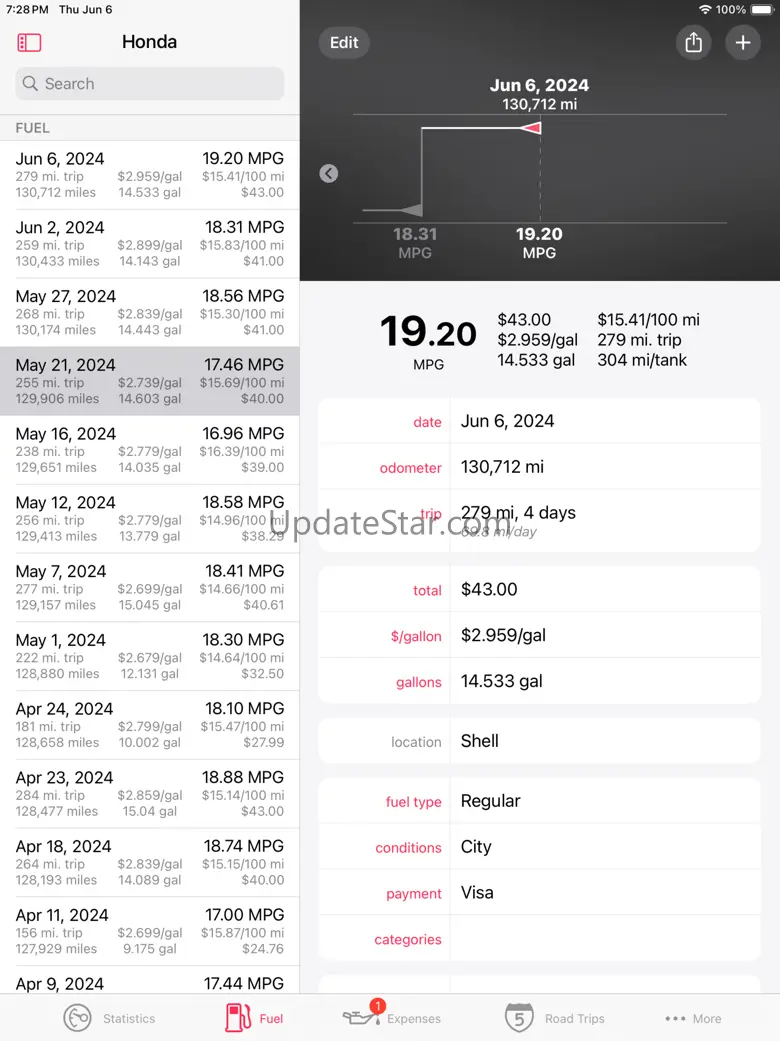The width and height of the screenshot is (780, 1041).
Task: Select the Fuel pump tab
Action: [254, 1018]
